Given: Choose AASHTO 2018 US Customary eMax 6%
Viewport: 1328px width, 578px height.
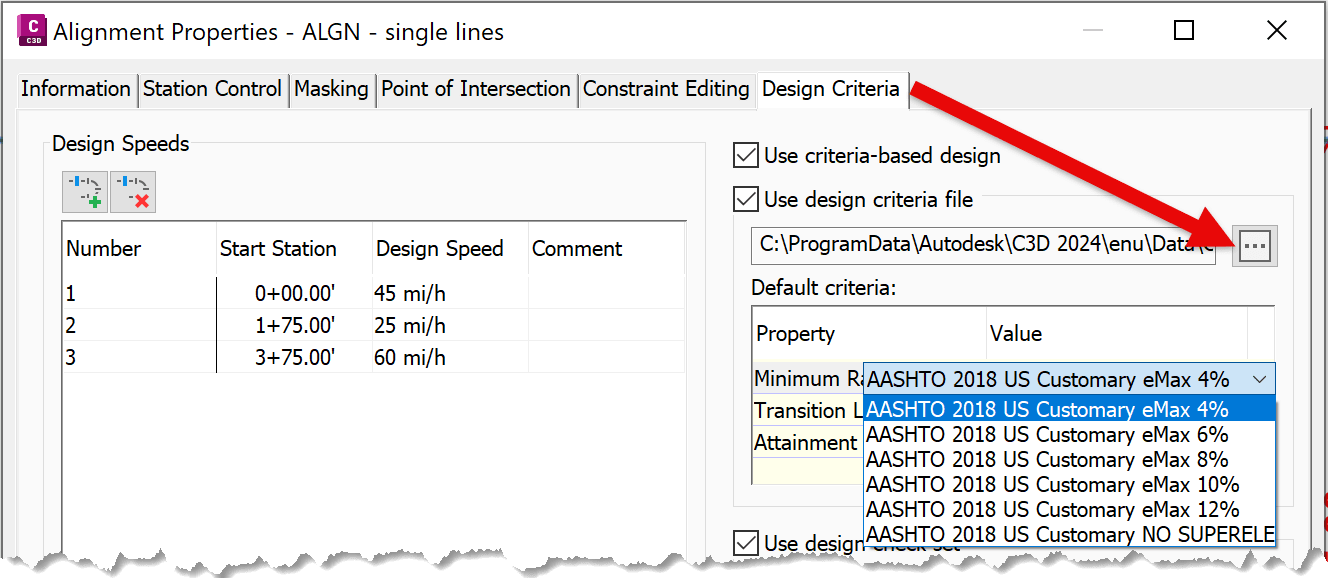Looking at the screenshot, I should click(1069, 434).
